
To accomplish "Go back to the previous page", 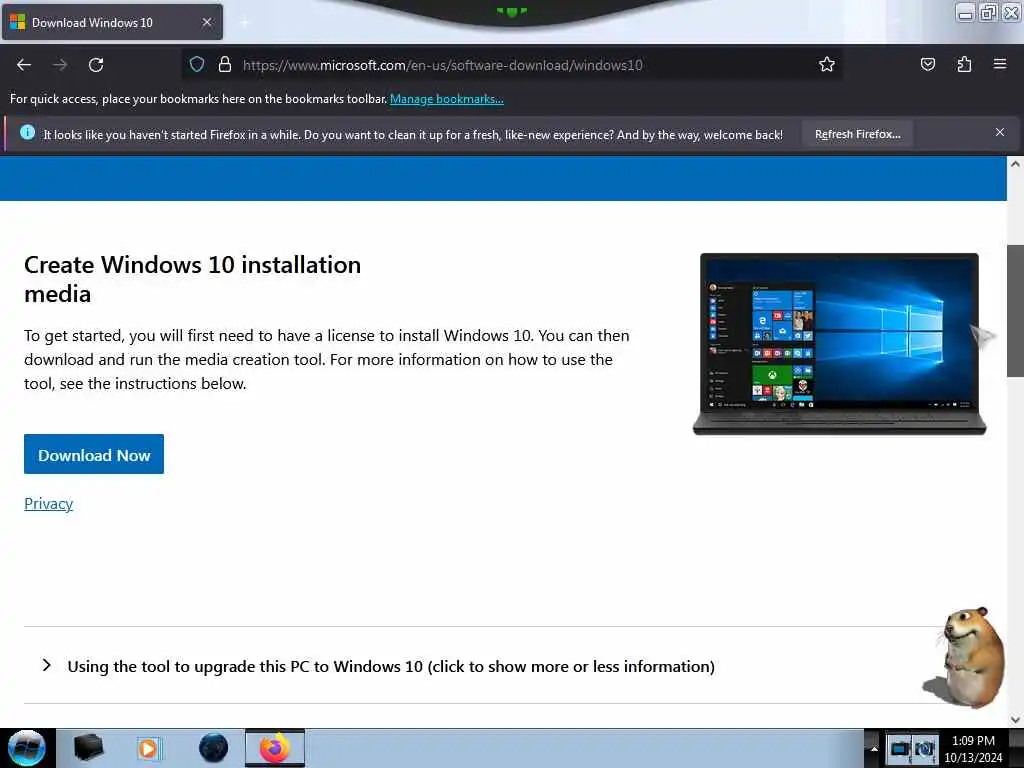I will (x=24, y=65).
